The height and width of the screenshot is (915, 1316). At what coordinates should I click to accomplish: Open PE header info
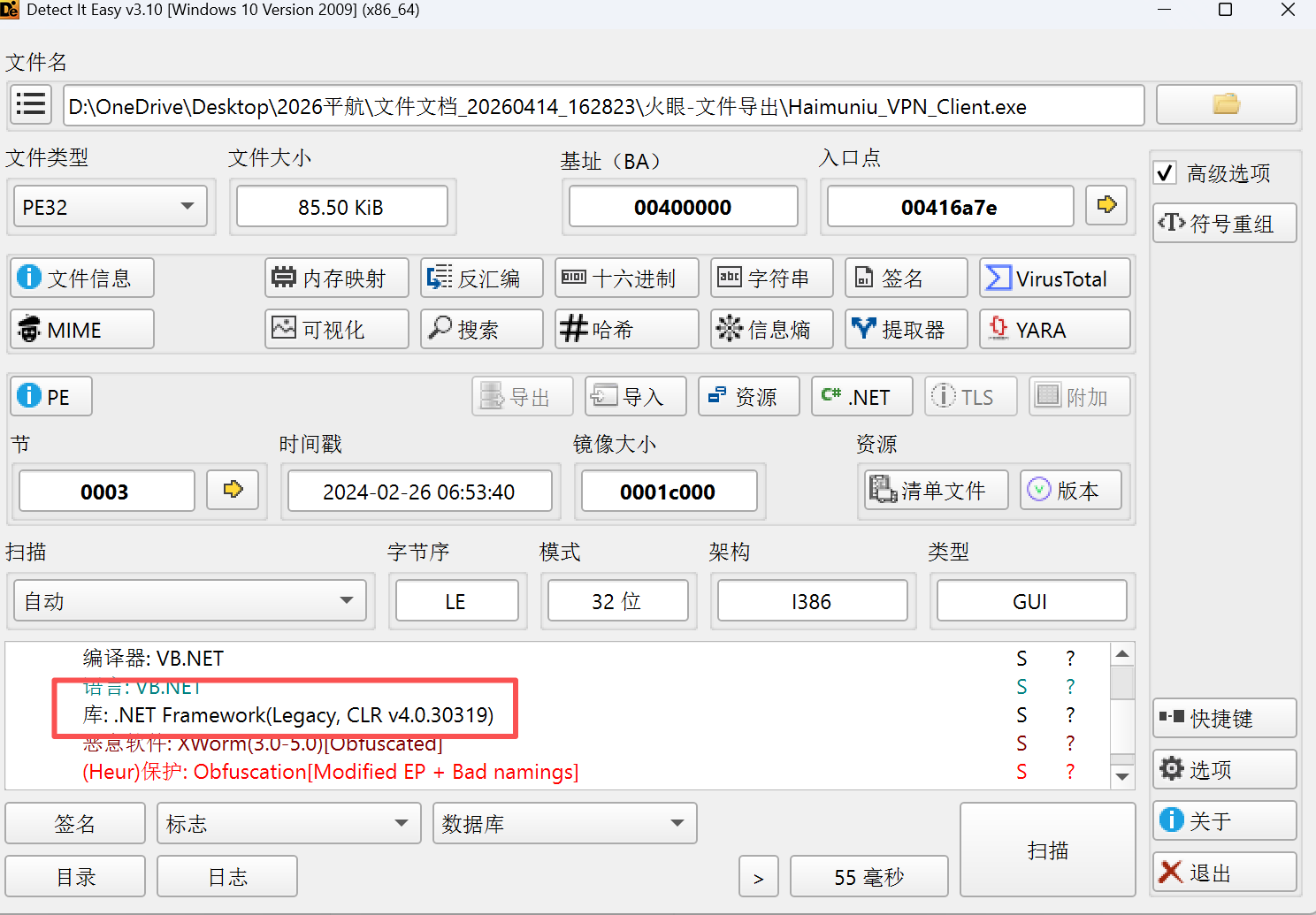tap(51, 396)
